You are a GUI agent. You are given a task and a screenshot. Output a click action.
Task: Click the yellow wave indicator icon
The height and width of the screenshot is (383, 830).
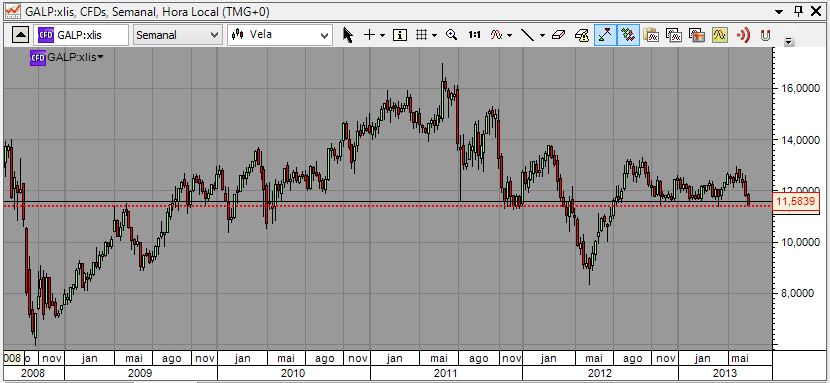(720, 35)
